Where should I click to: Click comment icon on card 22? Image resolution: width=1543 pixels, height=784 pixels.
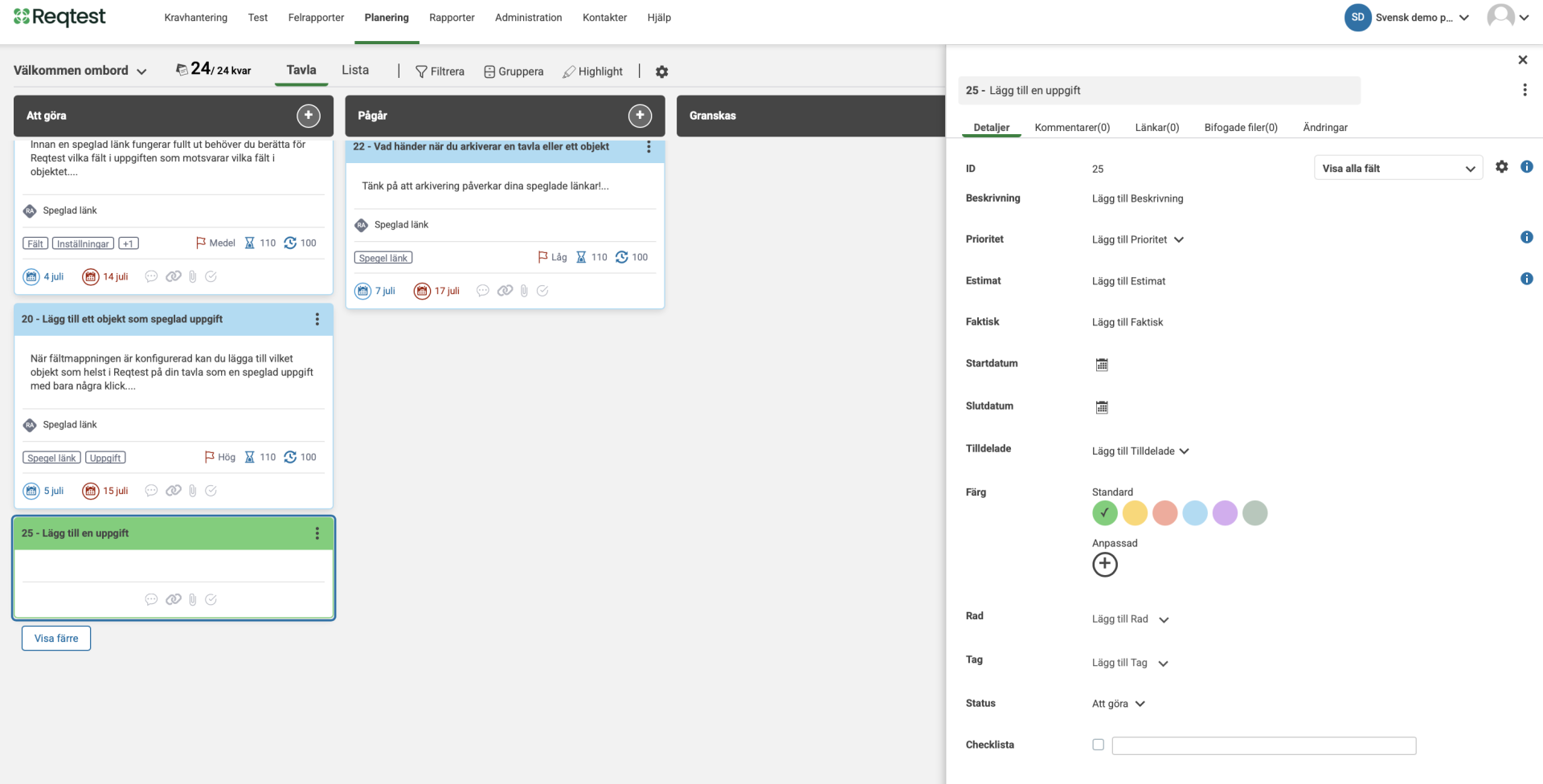(483, 291)
